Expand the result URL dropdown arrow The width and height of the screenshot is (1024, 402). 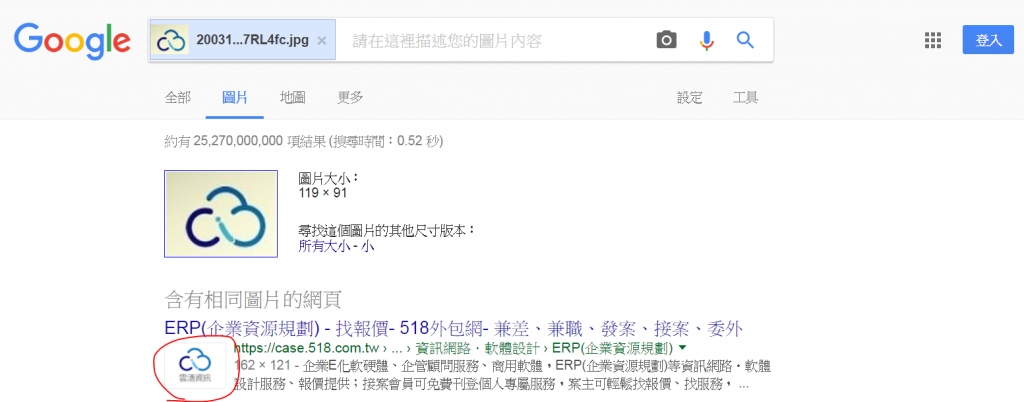pyautogui.click(x=683, y=347)
